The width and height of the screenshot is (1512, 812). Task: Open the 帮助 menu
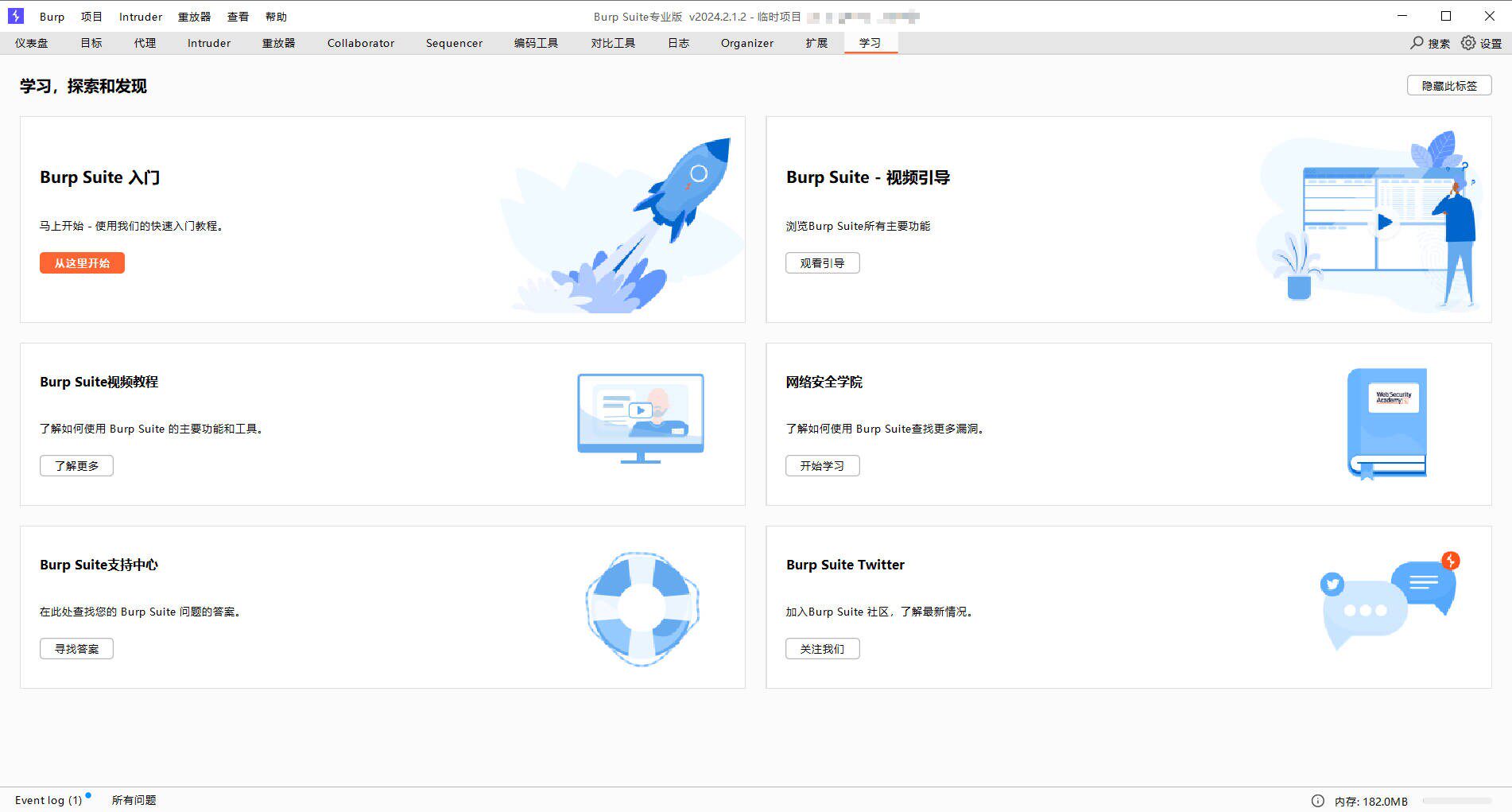click(x=276, y=17)
